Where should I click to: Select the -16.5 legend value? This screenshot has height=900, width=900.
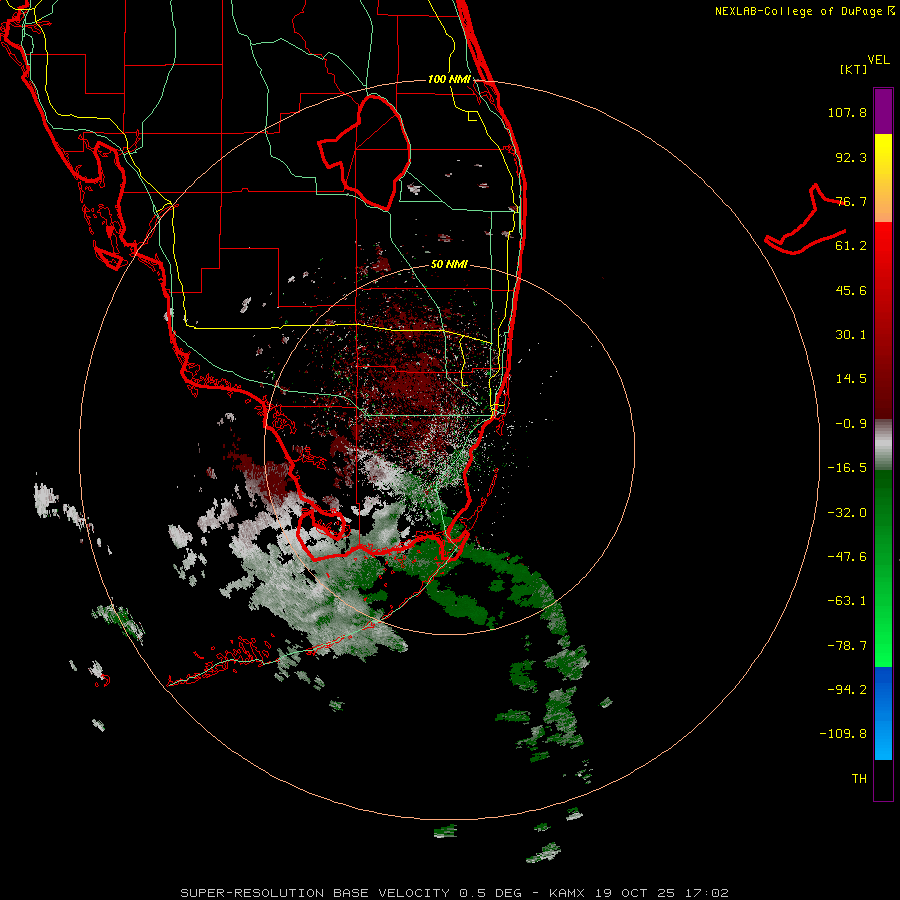point(847,468)
